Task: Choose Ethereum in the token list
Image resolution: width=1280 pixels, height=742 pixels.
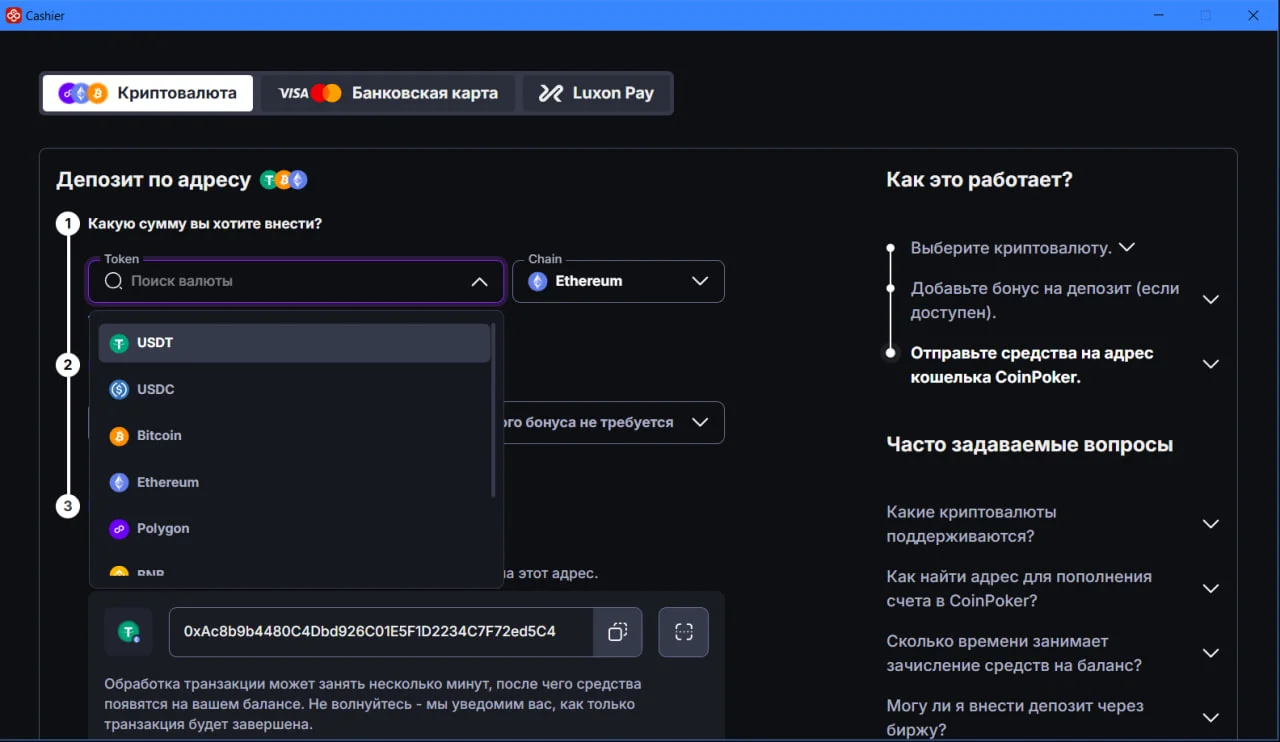Action: [x=294, y=482]
